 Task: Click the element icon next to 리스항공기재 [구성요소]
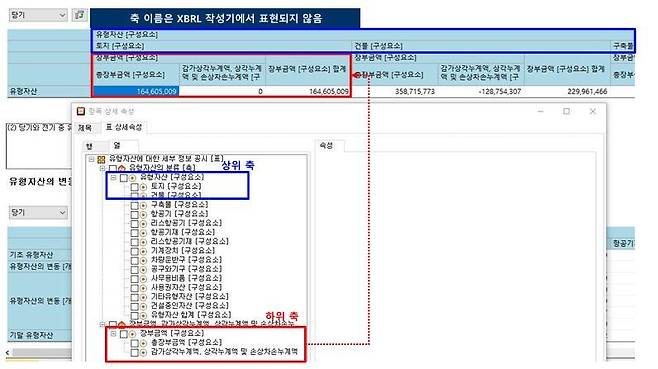[x=144, y=242]
